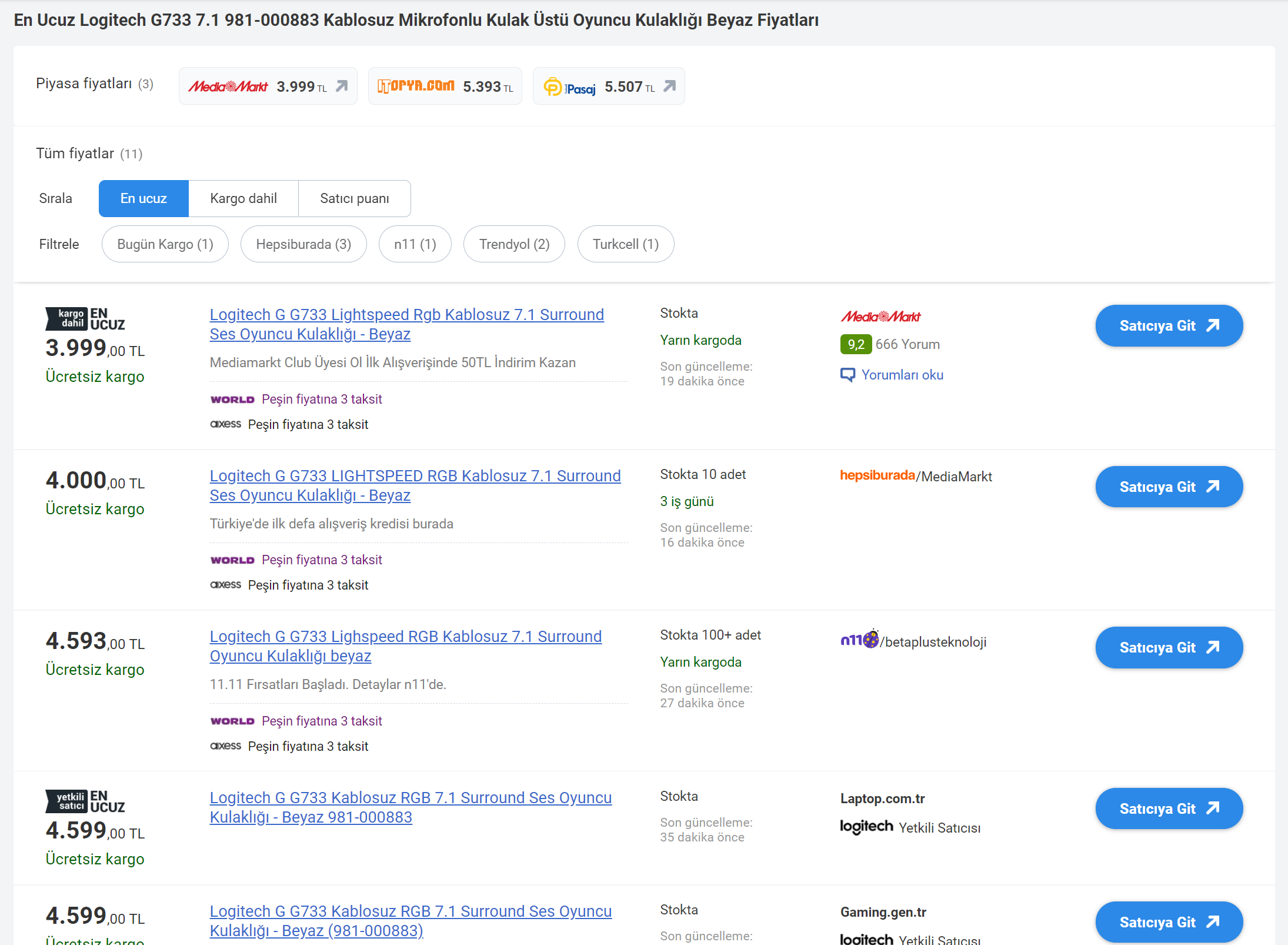This screenshot has width=1288, height=945.
Task: Click the Pasaj logo in market prices
Action: point(569,87)
